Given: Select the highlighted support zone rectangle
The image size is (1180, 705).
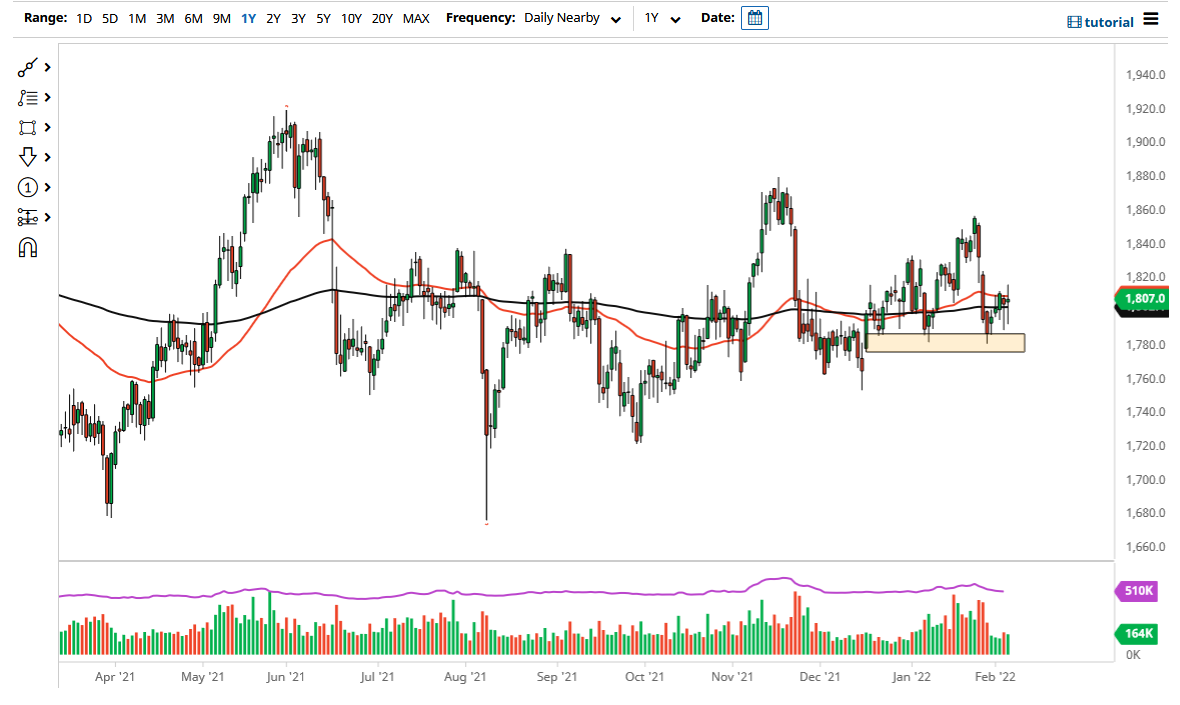Looking at the screenshot, I should coord(945,342).
